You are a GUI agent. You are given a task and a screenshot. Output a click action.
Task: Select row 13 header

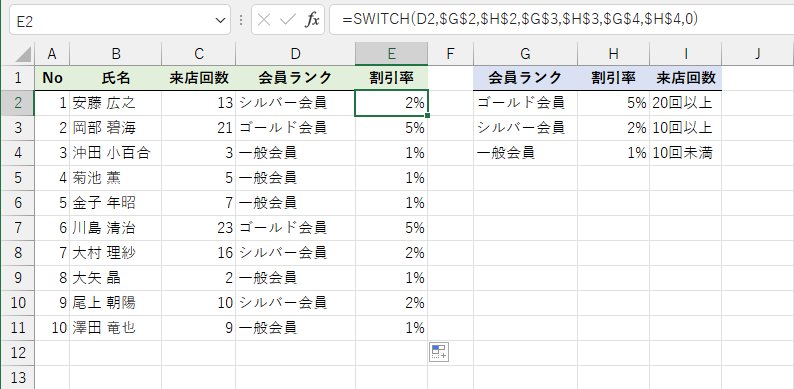(x=18, y=377)
